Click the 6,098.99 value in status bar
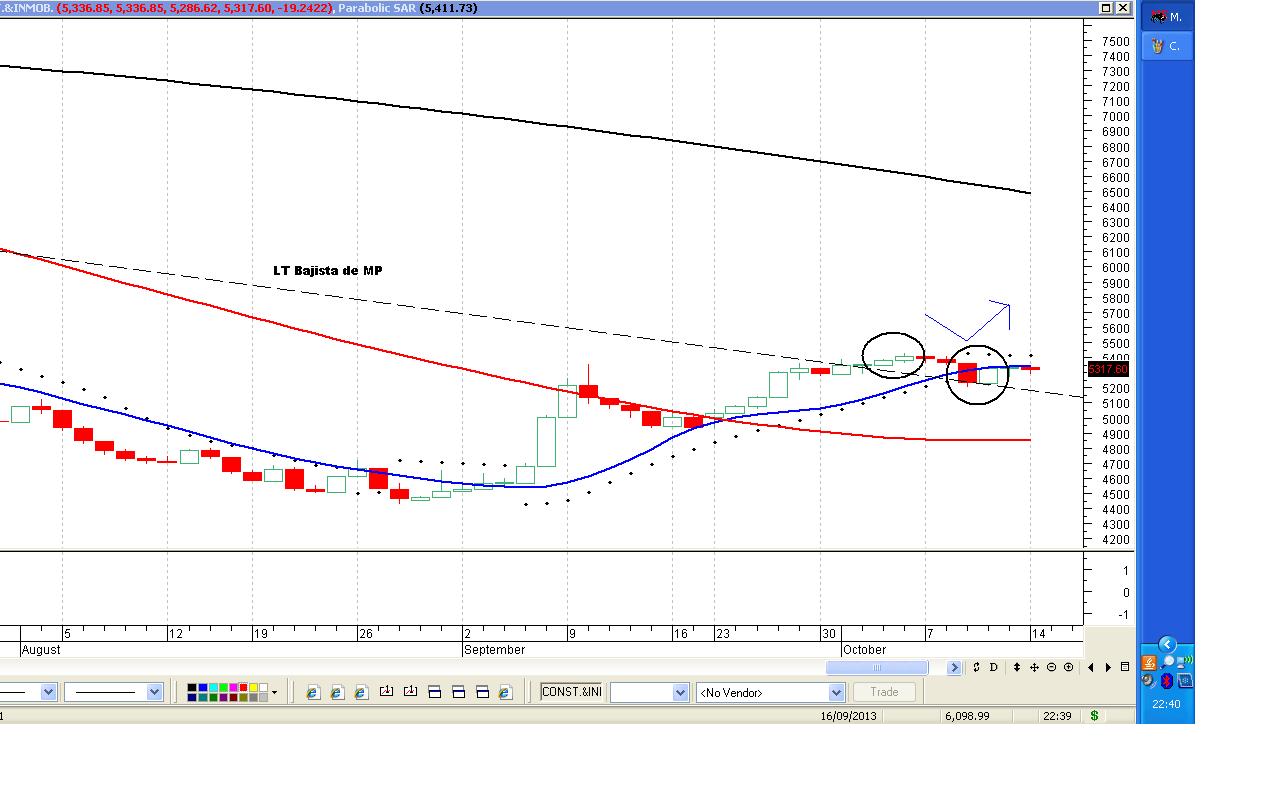 (966, 716)
